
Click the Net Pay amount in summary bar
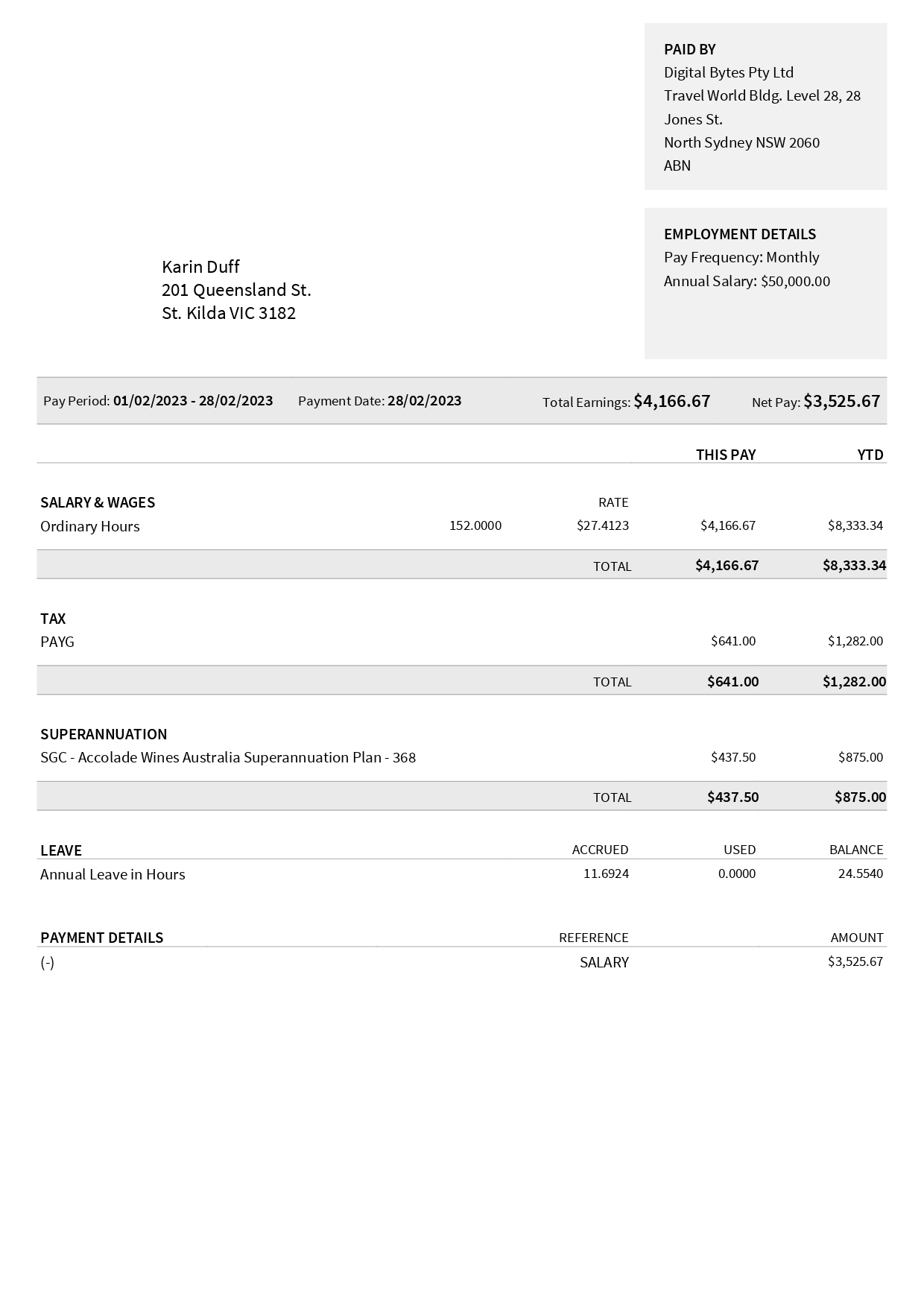[841, 401]
